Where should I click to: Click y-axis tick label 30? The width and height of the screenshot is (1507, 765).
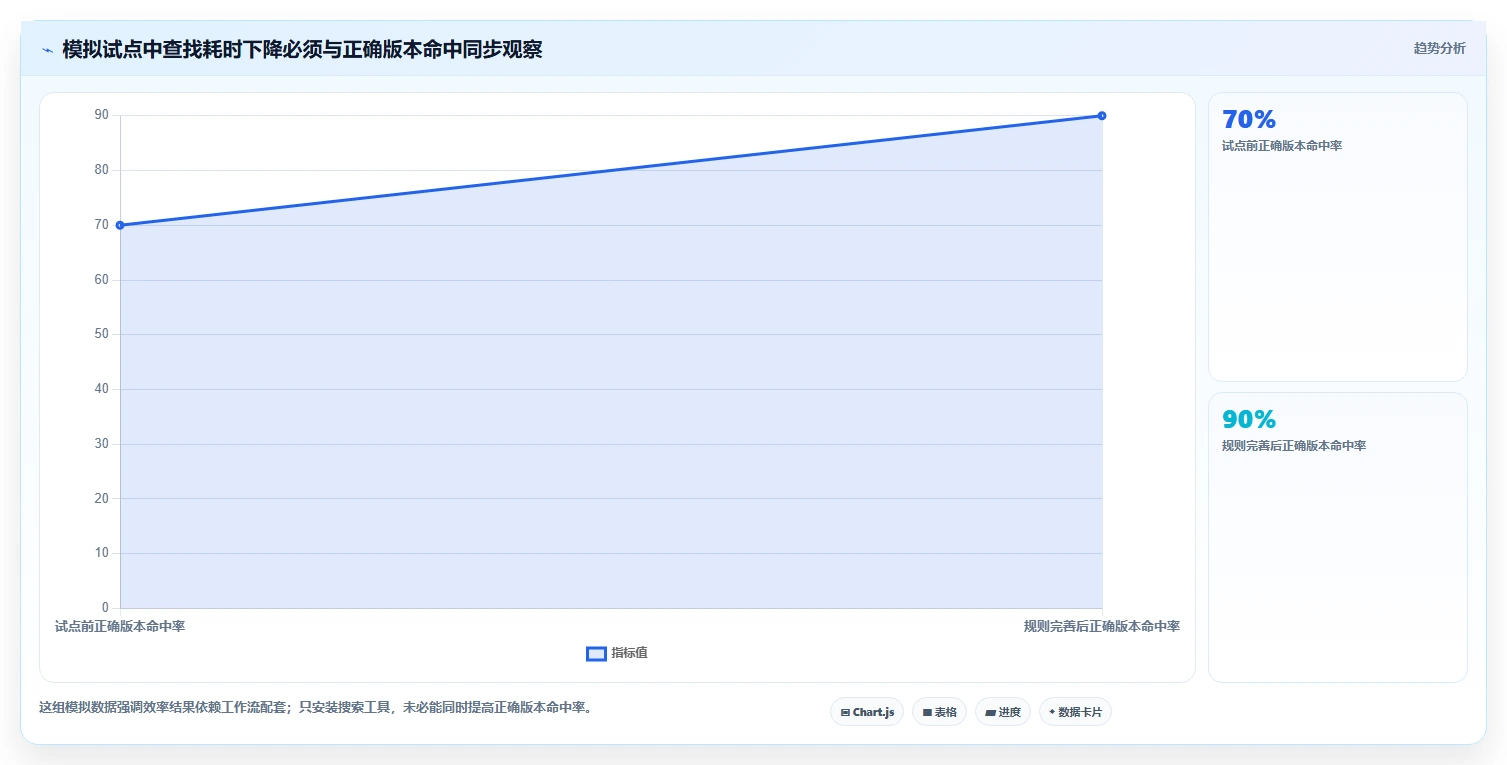(102, 444)
